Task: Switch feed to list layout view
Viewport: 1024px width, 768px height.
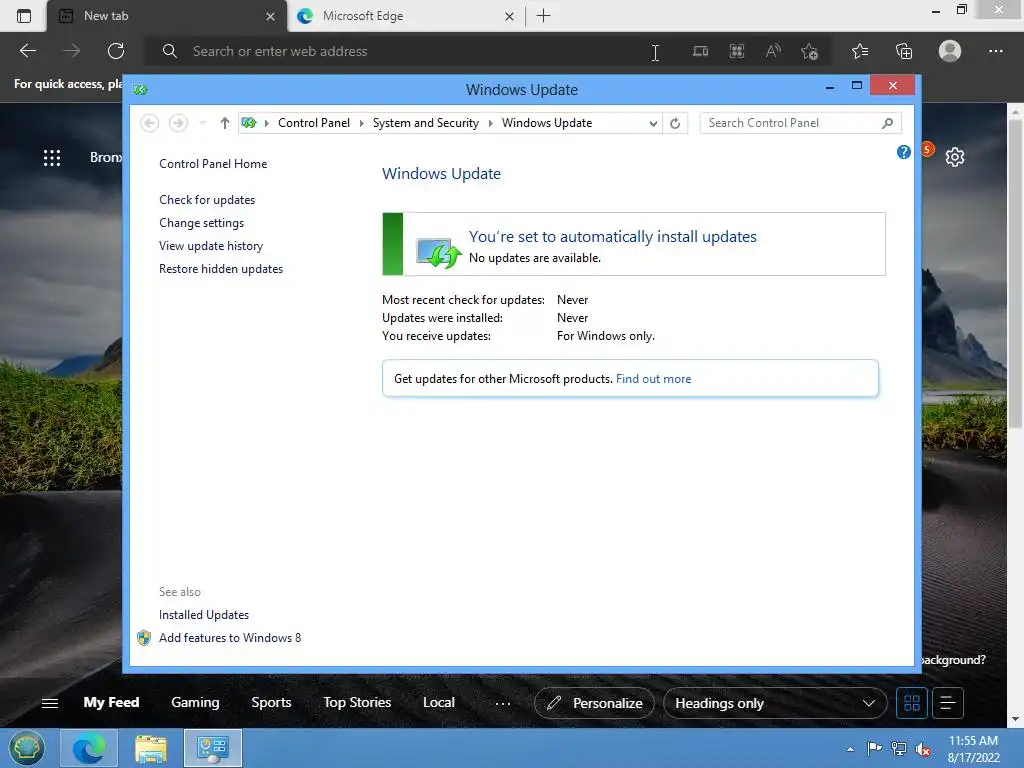Action: [x=948, y=703]
